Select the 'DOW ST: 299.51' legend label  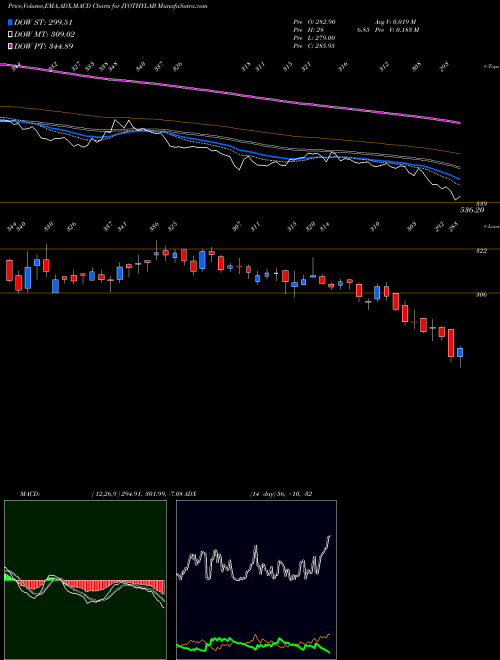coord(43,22)
